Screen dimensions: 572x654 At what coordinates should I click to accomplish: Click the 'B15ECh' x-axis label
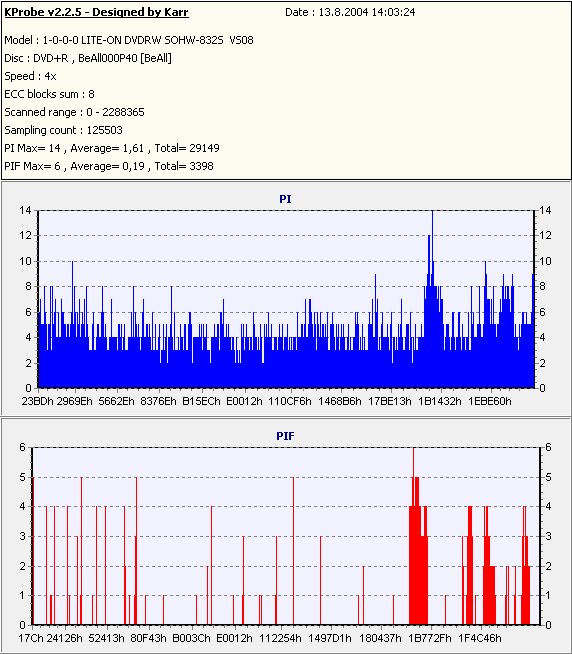[x=202, y=401]
